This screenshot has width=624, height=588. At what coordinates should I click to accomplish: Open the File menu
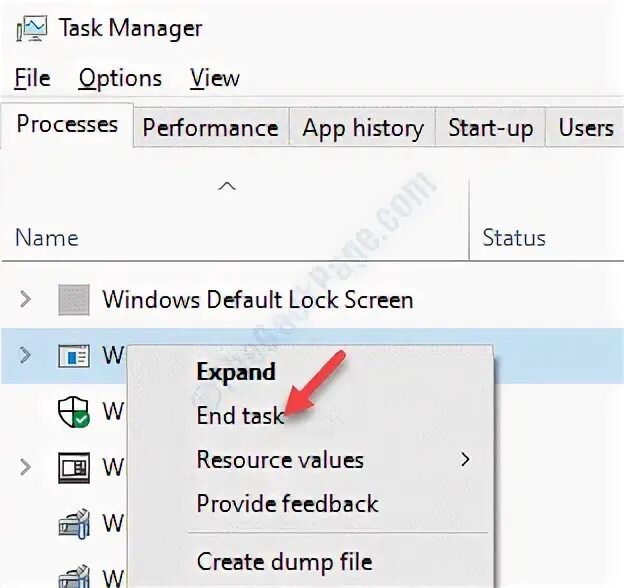[33, 78]
